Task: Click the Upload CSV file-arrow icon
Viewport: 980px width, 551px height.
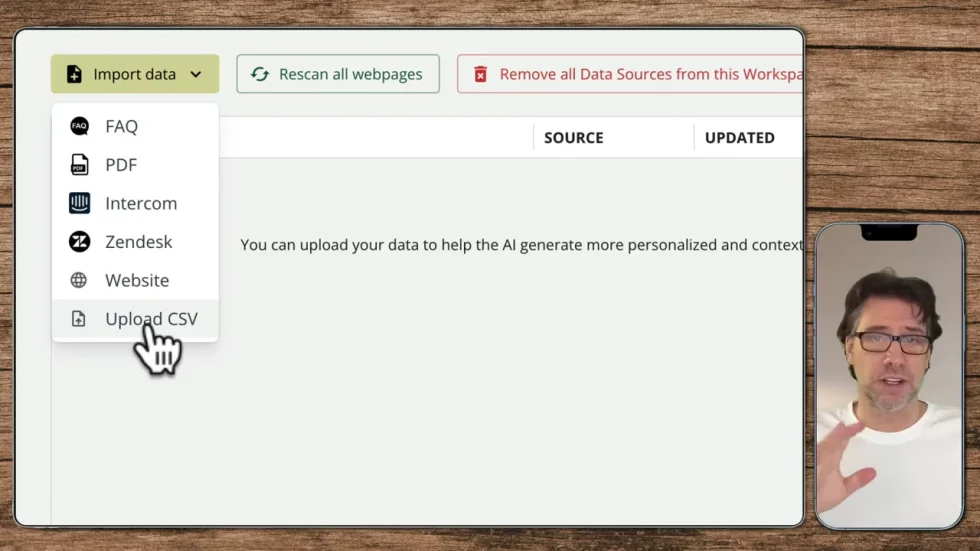Action: click(x=79, y=319)
